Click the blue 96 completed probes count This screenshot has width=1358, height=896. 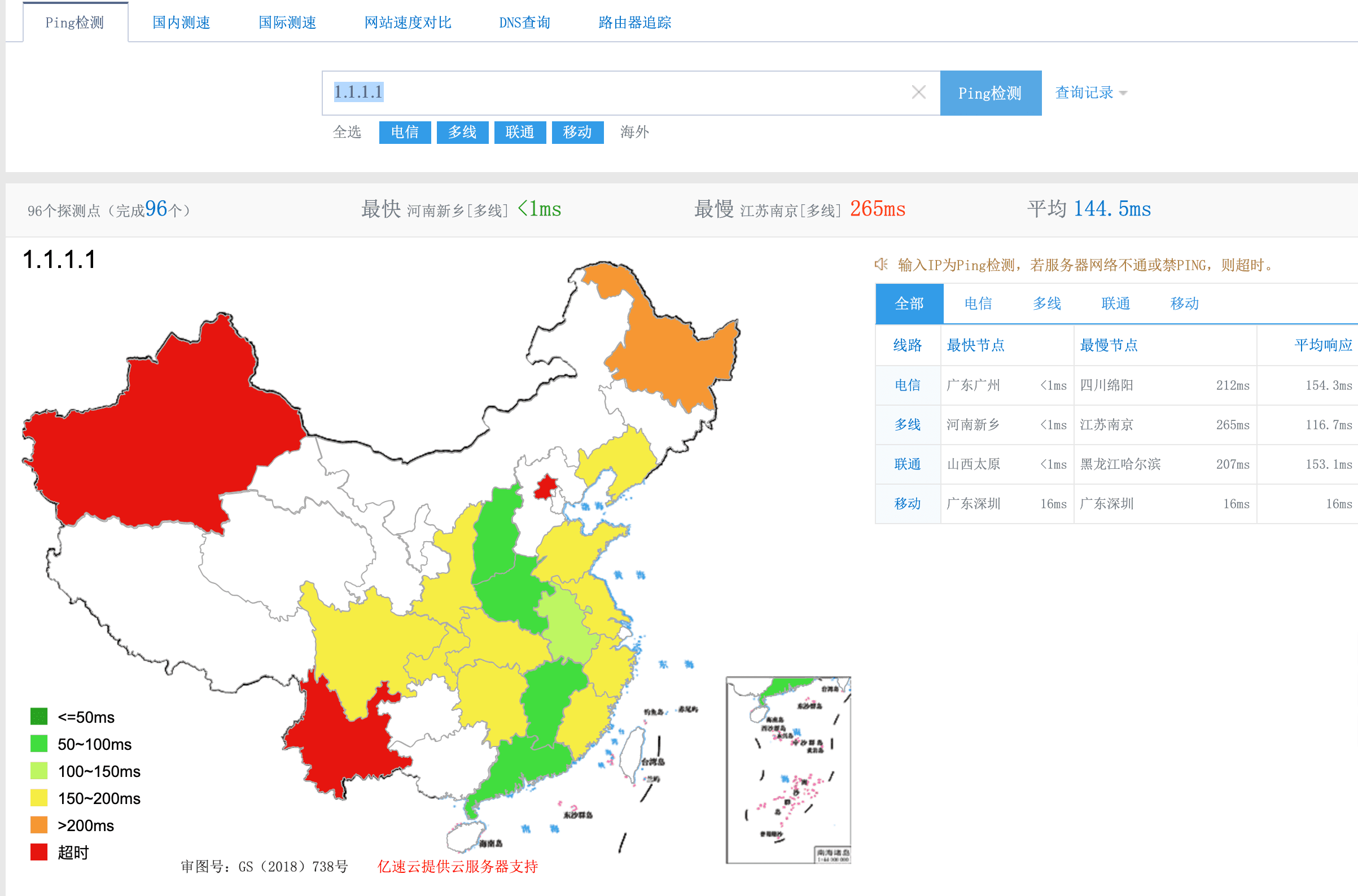(156, 209)
